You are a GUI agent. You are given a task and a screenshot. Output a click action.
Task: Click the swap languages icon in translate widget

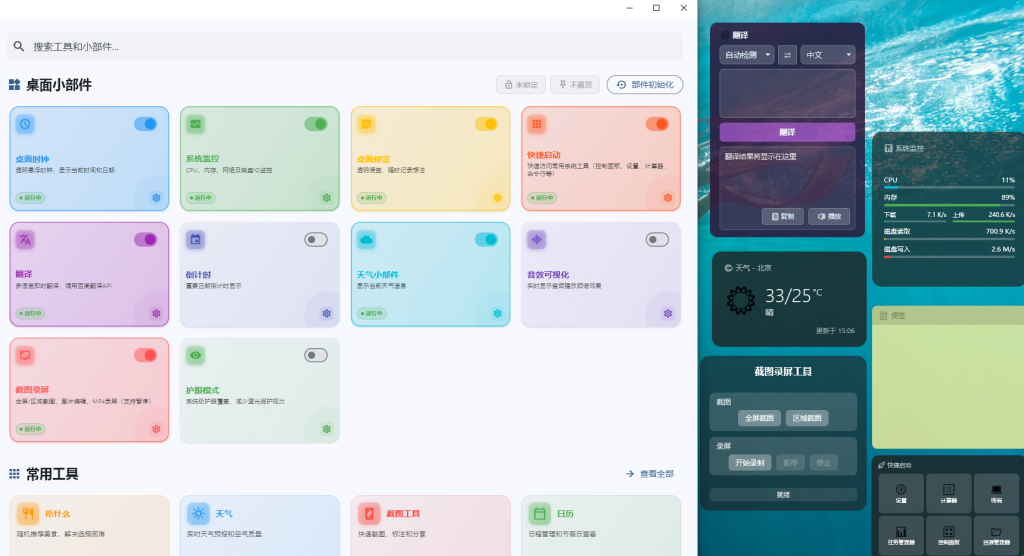pyautogui.click(x=787, y=56)
